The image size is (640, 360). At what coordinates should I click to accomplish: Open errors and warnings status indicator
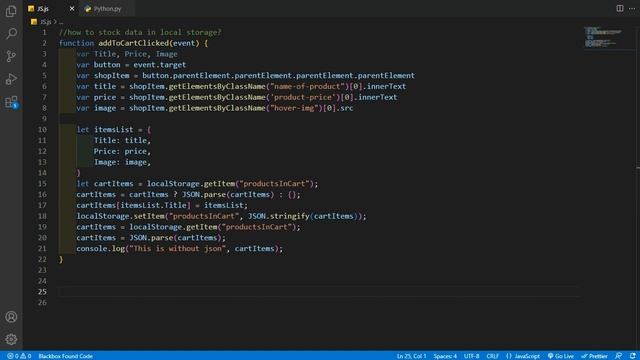(19, 356)
